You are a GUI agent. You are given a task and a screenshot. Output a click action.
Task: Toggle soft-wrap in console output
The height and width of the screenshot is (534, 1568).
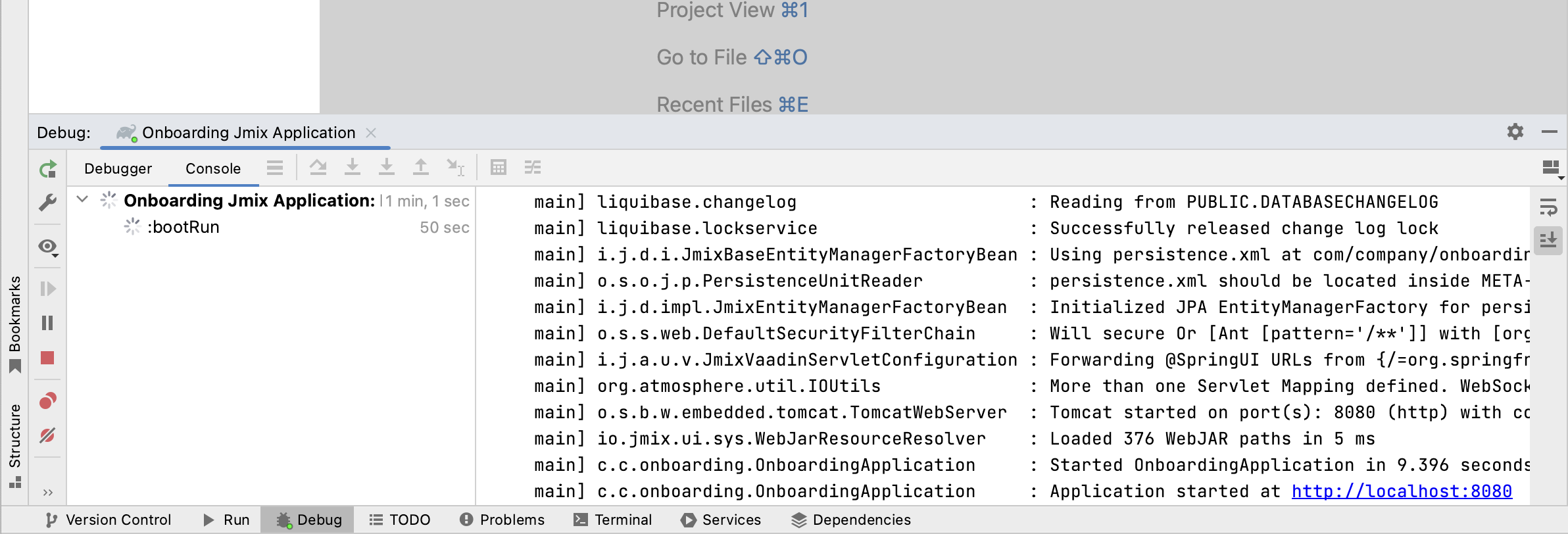tap(1548, 208)
